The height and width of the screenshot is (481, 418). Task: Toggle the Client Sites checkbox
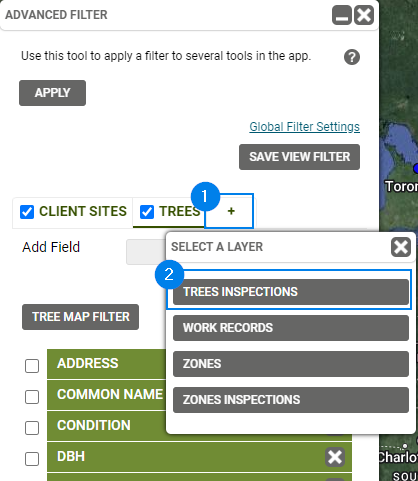click(x=27, y=212)
